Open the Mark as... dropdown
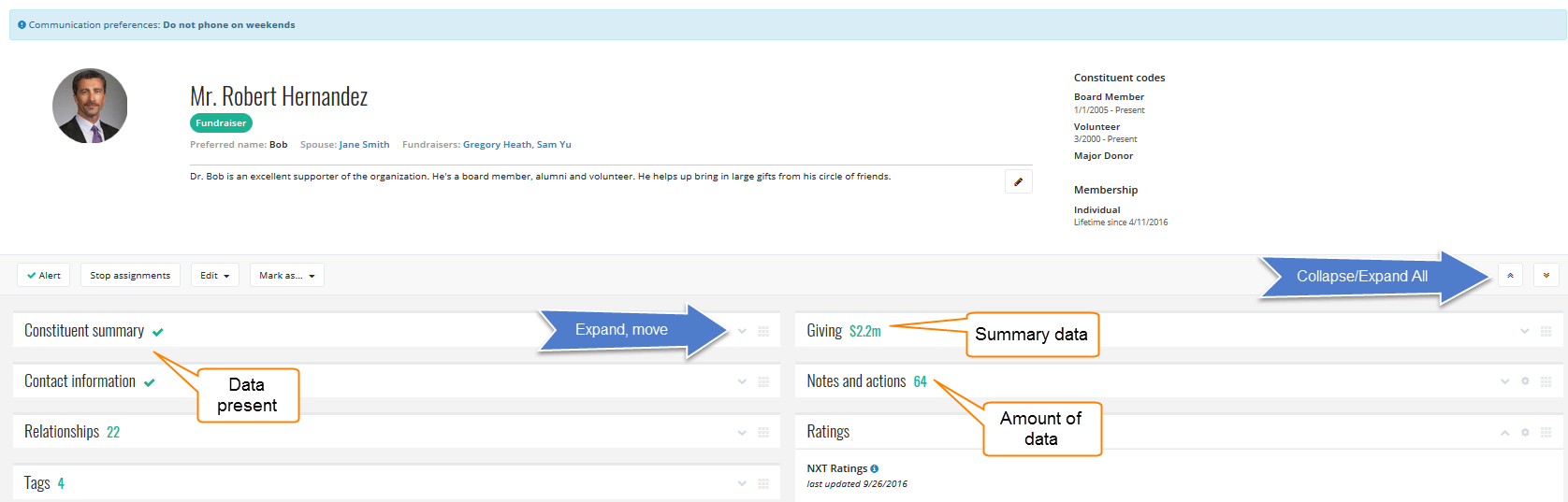The height and width of the screenshot is (502, 1568). pyautogui.click(x=286, y=276)
